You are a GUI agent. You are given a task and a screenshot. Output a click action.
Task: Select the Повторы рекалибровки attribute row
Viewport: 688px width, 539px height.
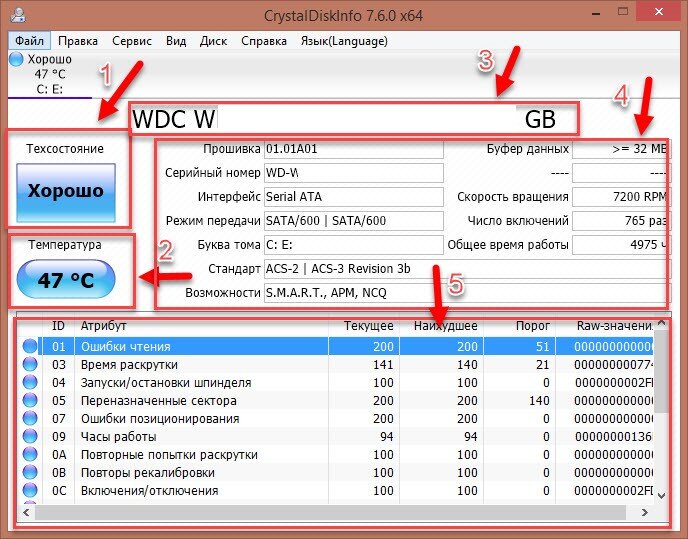coord(336,472)
